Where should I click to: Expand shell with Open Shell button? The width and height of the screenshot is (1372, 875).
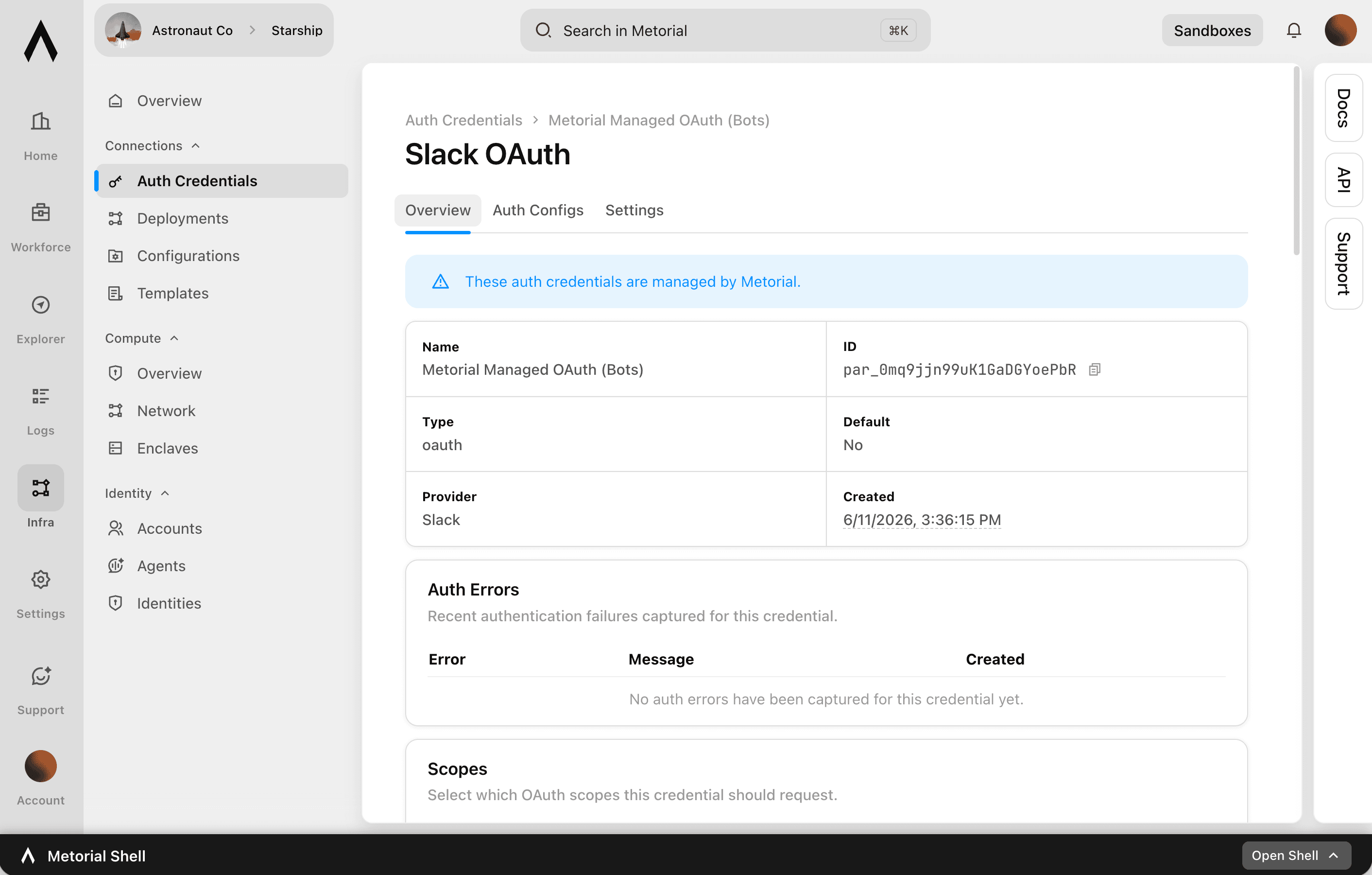click(x=1296, y=855)
